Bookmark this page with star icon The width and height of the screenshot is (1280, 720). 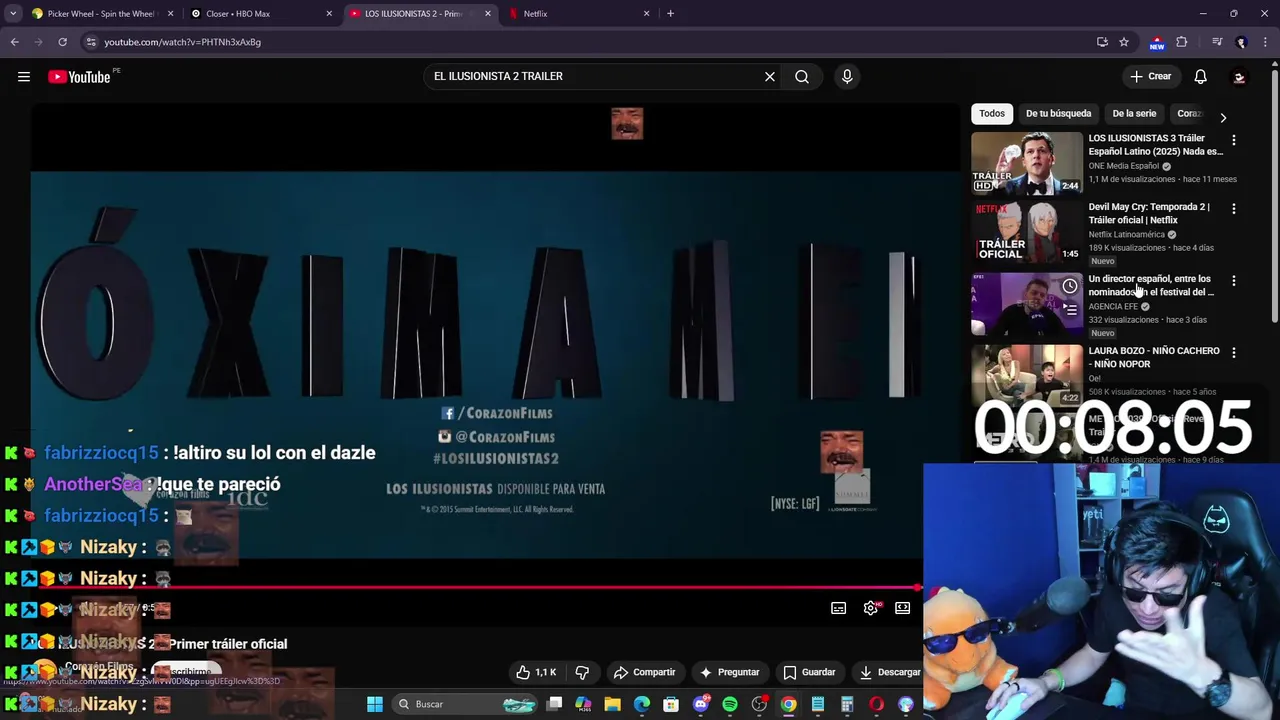coord(1124,42)
